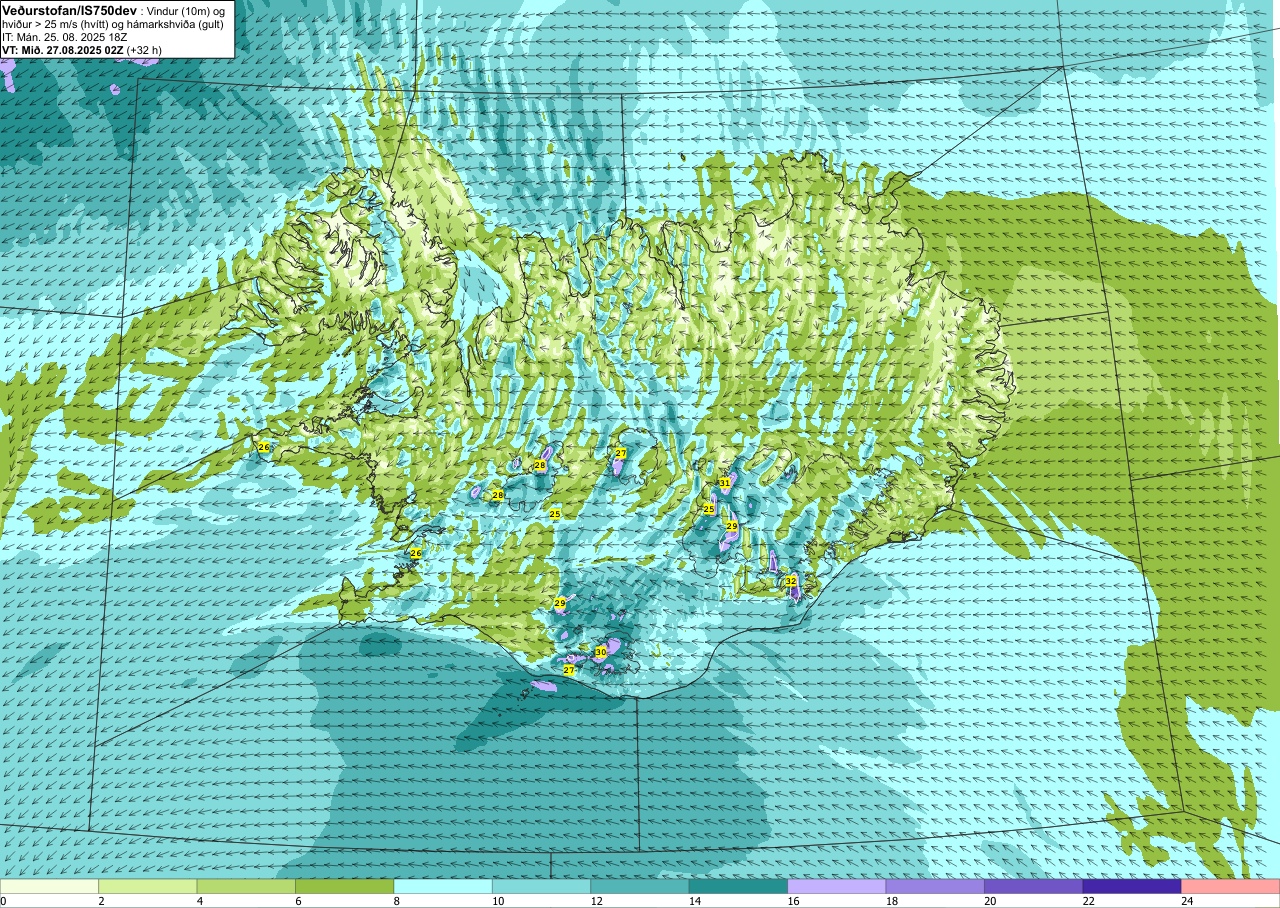This screenshot has height=908, width=1280.
Task: Click the 0–2 m/s pale yellow legend swatch
Action: click(x=49, y=887)
